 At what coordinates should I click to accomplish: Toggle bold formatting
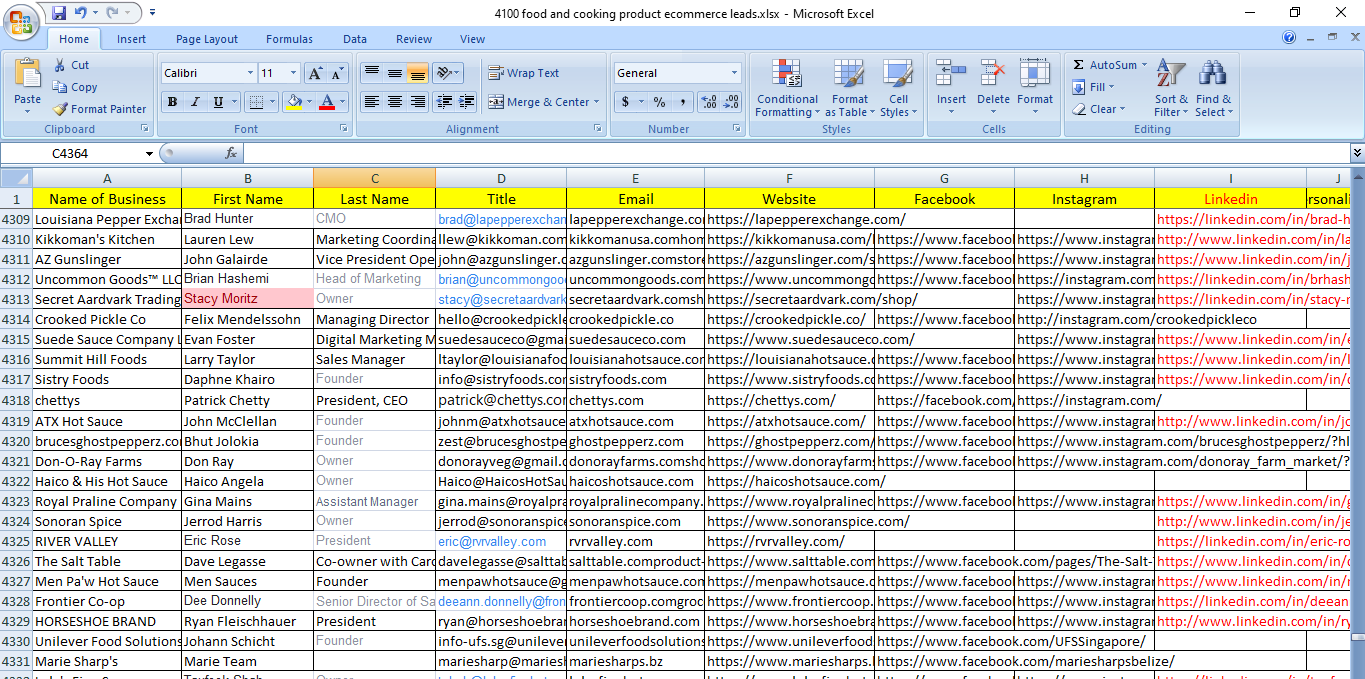click(172, 102)
